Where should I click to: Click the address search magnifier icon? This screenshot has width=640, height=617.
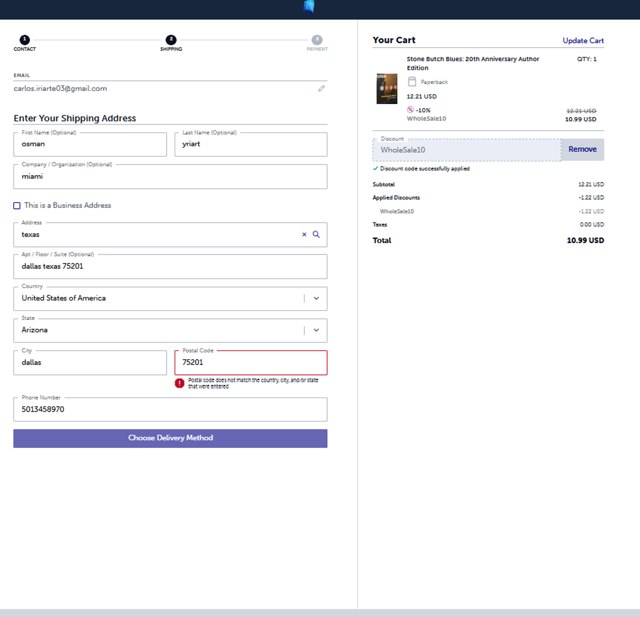[x=316, y=234]
